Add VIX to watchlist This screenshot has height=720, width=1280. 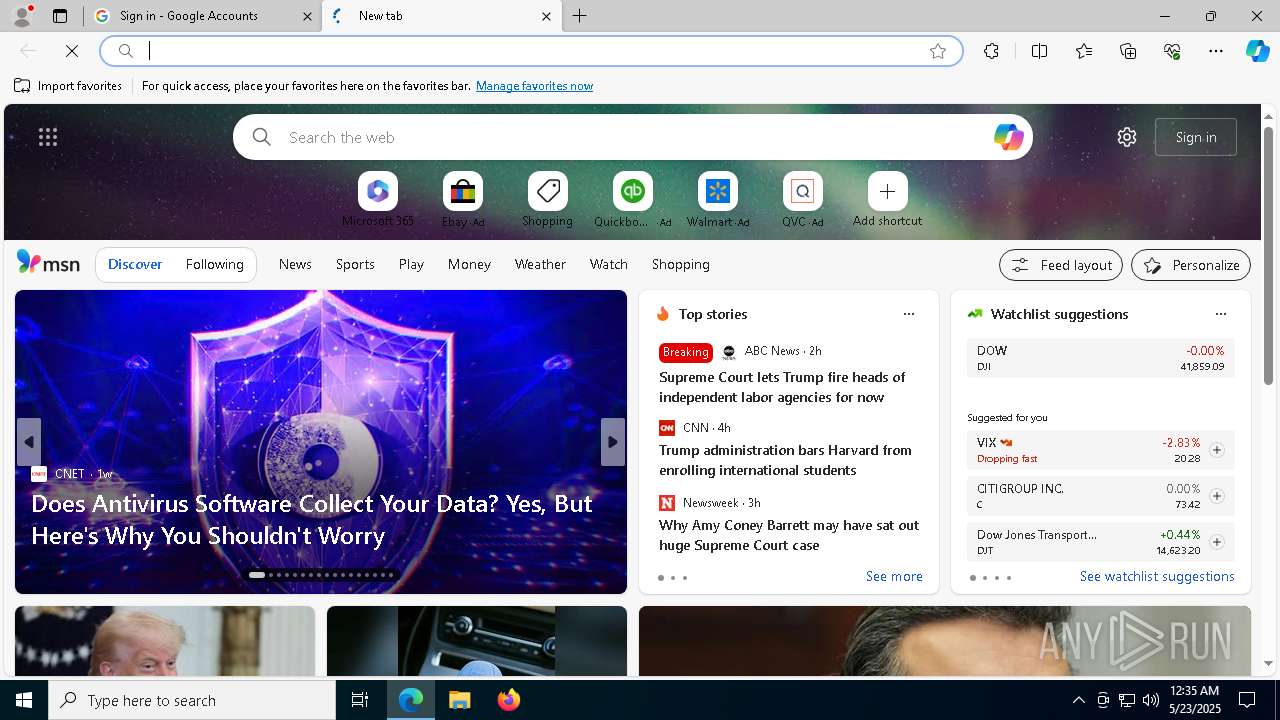pos(1216,450)
